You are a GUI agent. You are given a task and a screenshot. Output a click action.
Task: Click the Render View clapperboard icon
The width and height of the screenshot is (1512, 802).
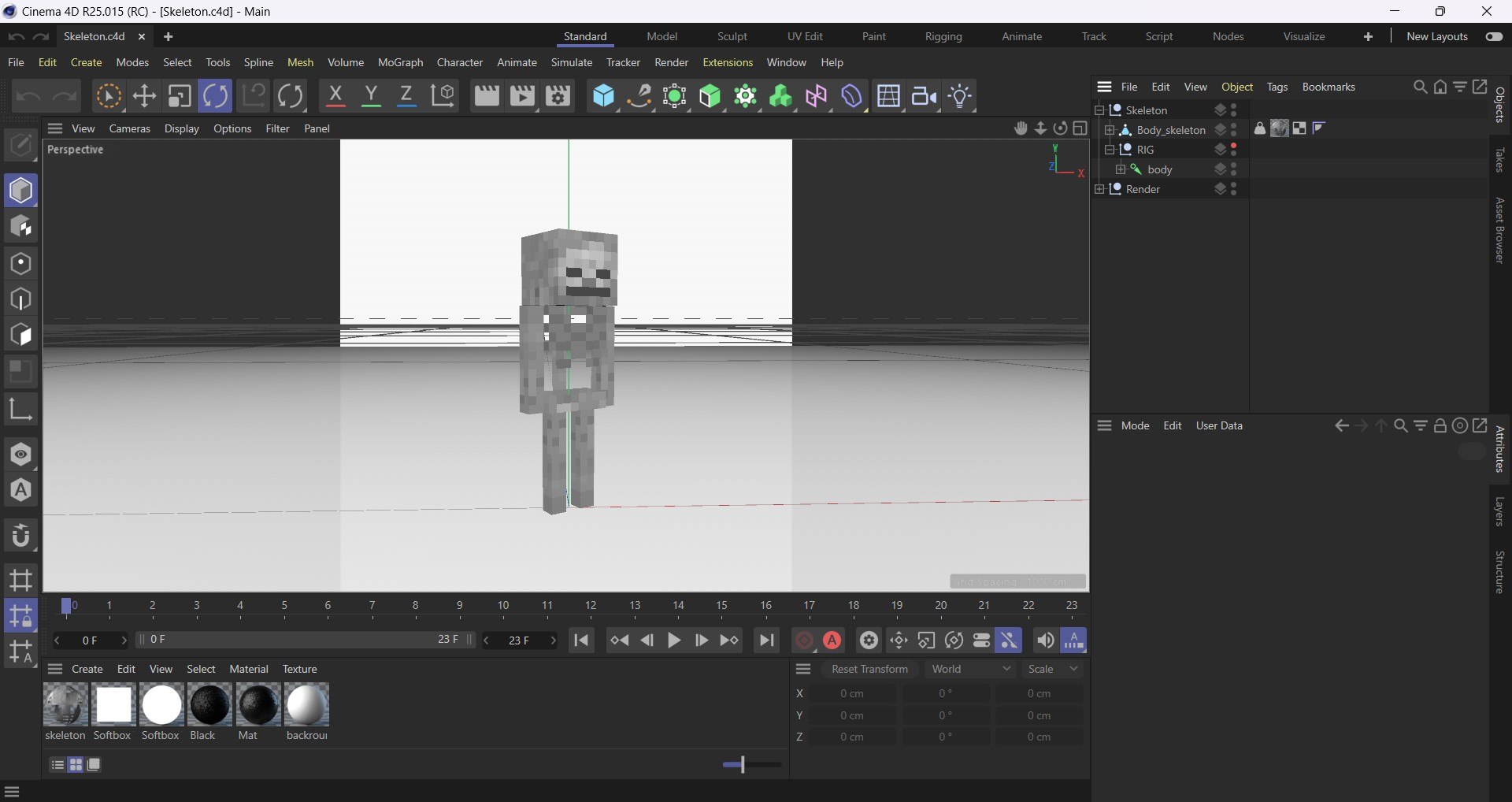pos(486,96)
